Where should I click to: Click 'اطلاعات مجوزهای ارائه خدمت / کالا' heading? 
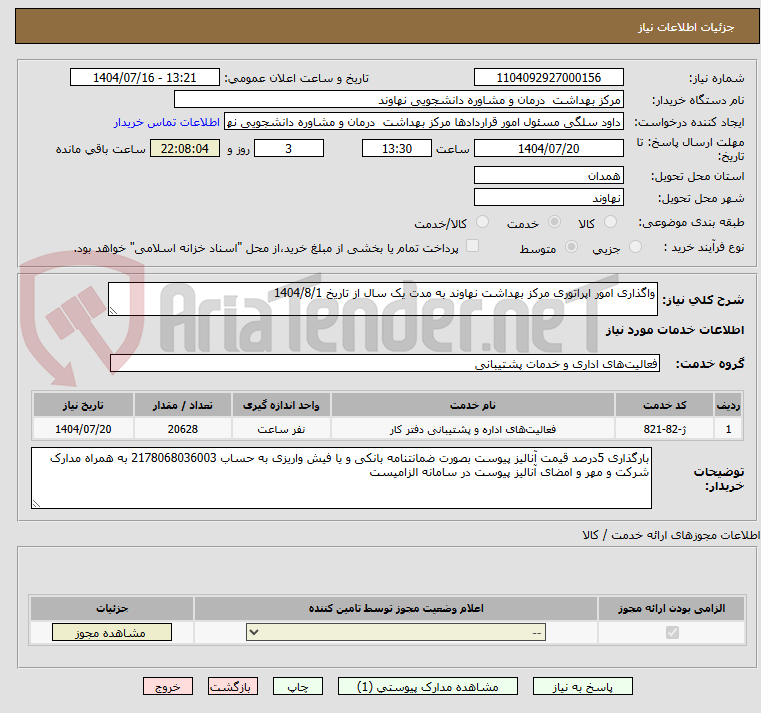click(x=671, y=535)
